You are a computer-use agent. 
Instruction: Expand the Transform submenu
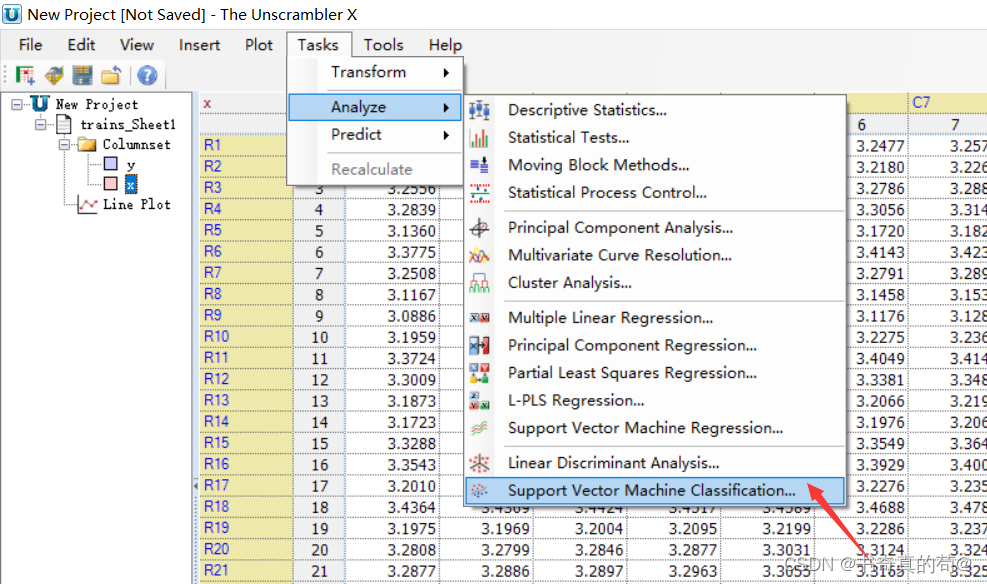(376, 72)
